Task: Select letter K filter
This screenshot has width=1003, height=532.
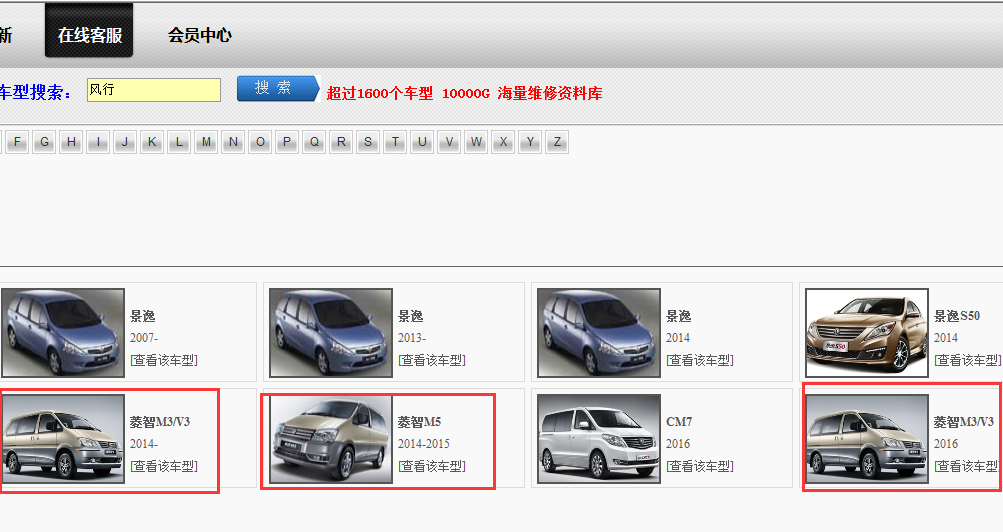Action: [x=152, y=142]
